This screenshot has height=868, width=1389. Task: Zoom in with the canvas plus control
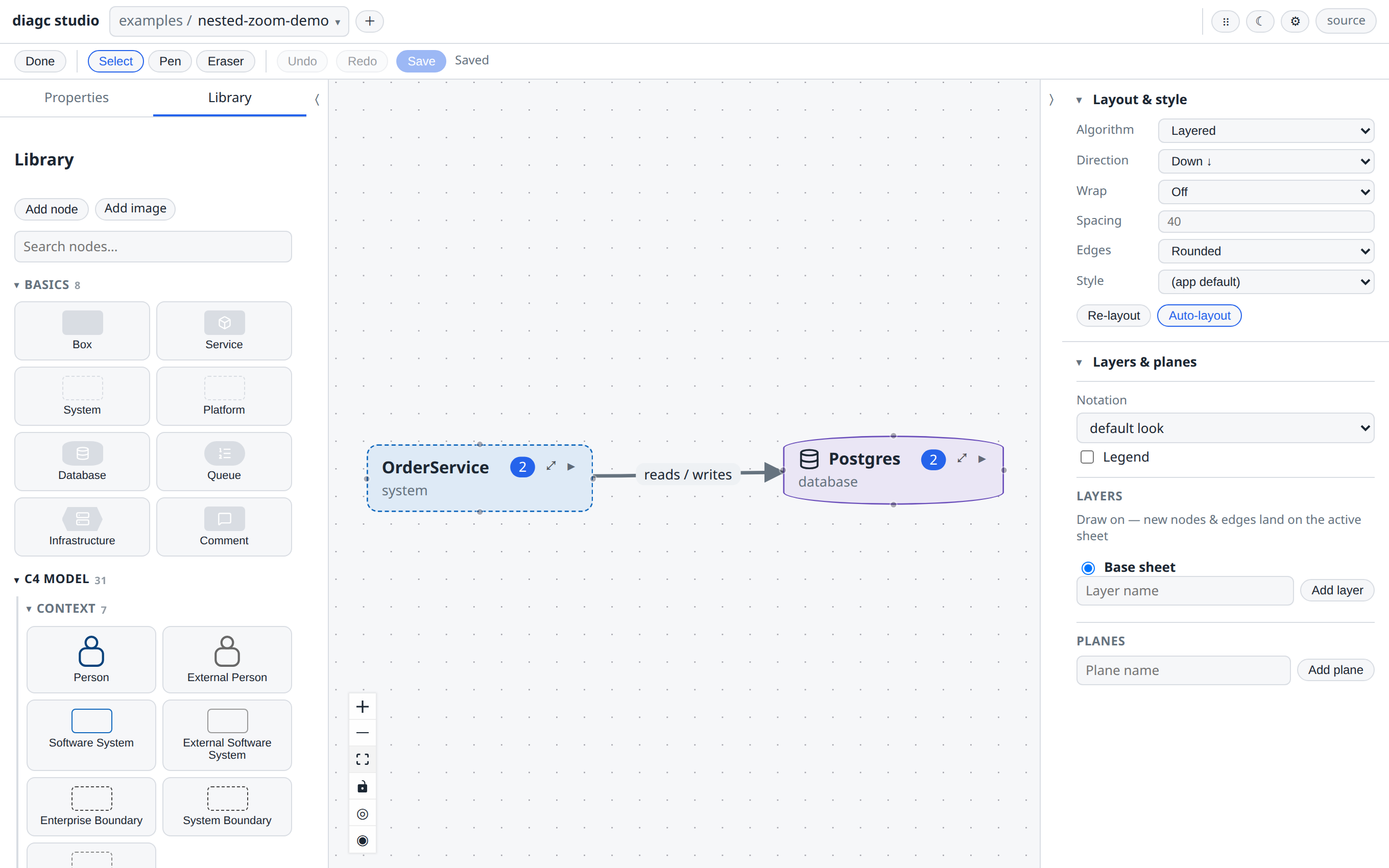coord(362,707)
